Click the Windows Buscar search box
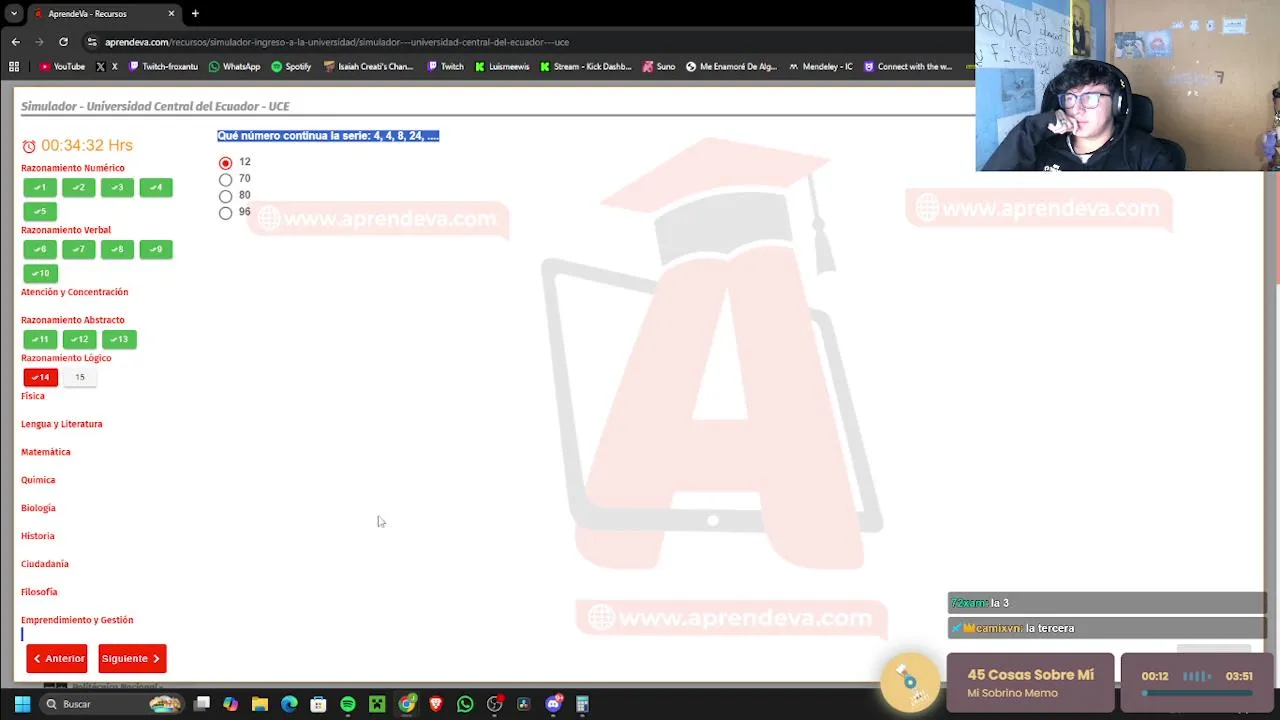Image resolution: width=1280 pixels, height=720 pixels. click(x=110, y=704)
